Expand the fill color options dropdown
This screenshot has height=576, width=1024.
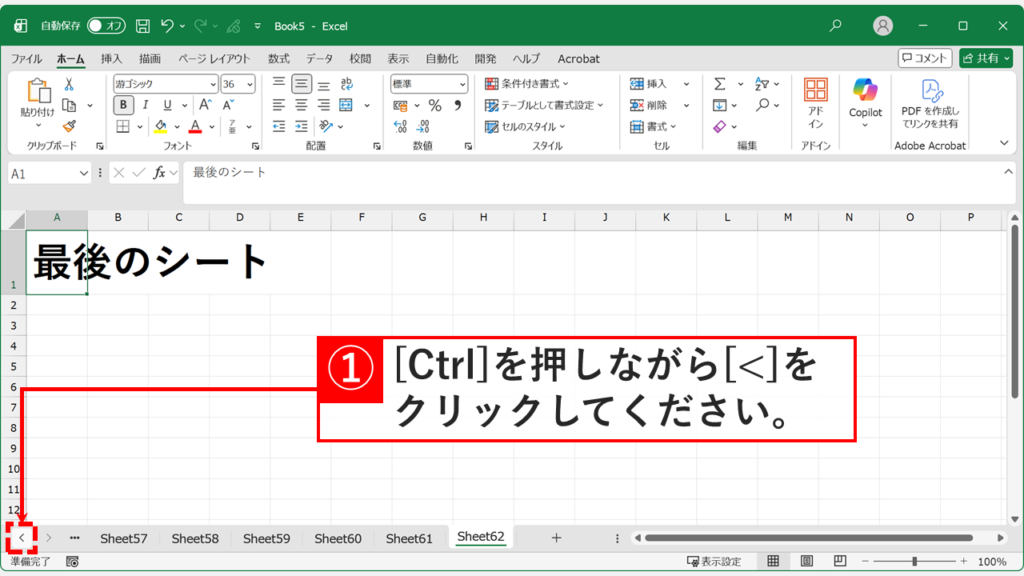click(177, 126)
